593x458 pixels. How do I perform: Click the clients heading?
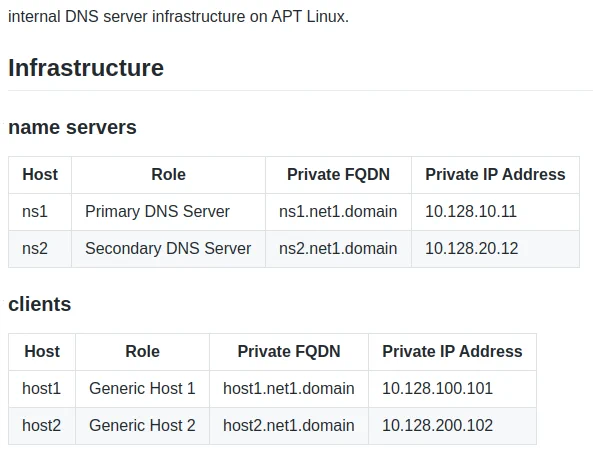40,304
